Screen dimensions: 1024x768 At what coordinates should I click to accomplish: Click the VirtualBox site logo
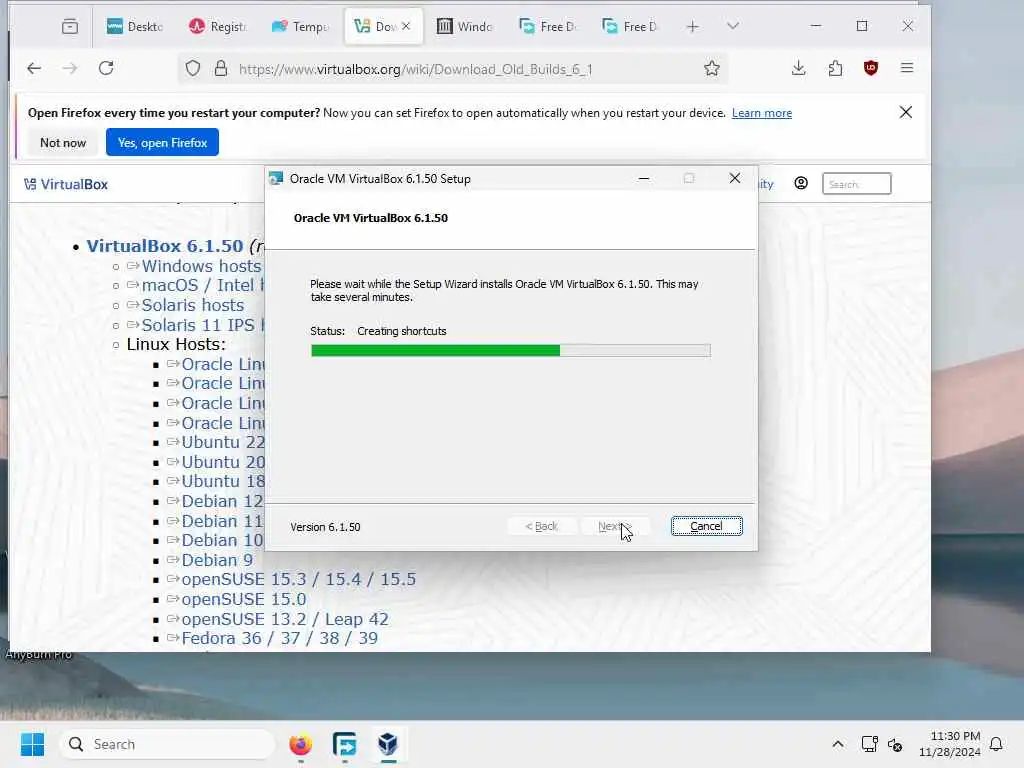pos(66,184)
